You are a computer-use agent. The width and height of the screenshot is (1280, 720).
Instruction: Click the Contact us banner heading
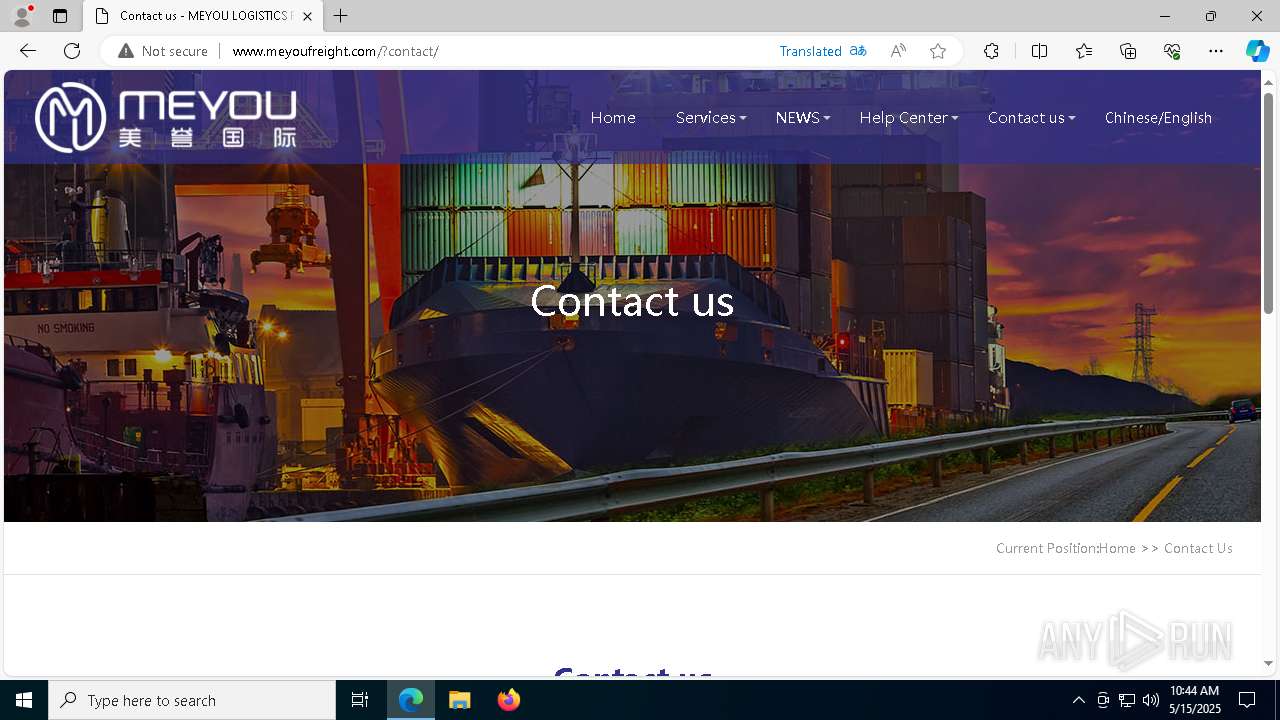point(632,301)
